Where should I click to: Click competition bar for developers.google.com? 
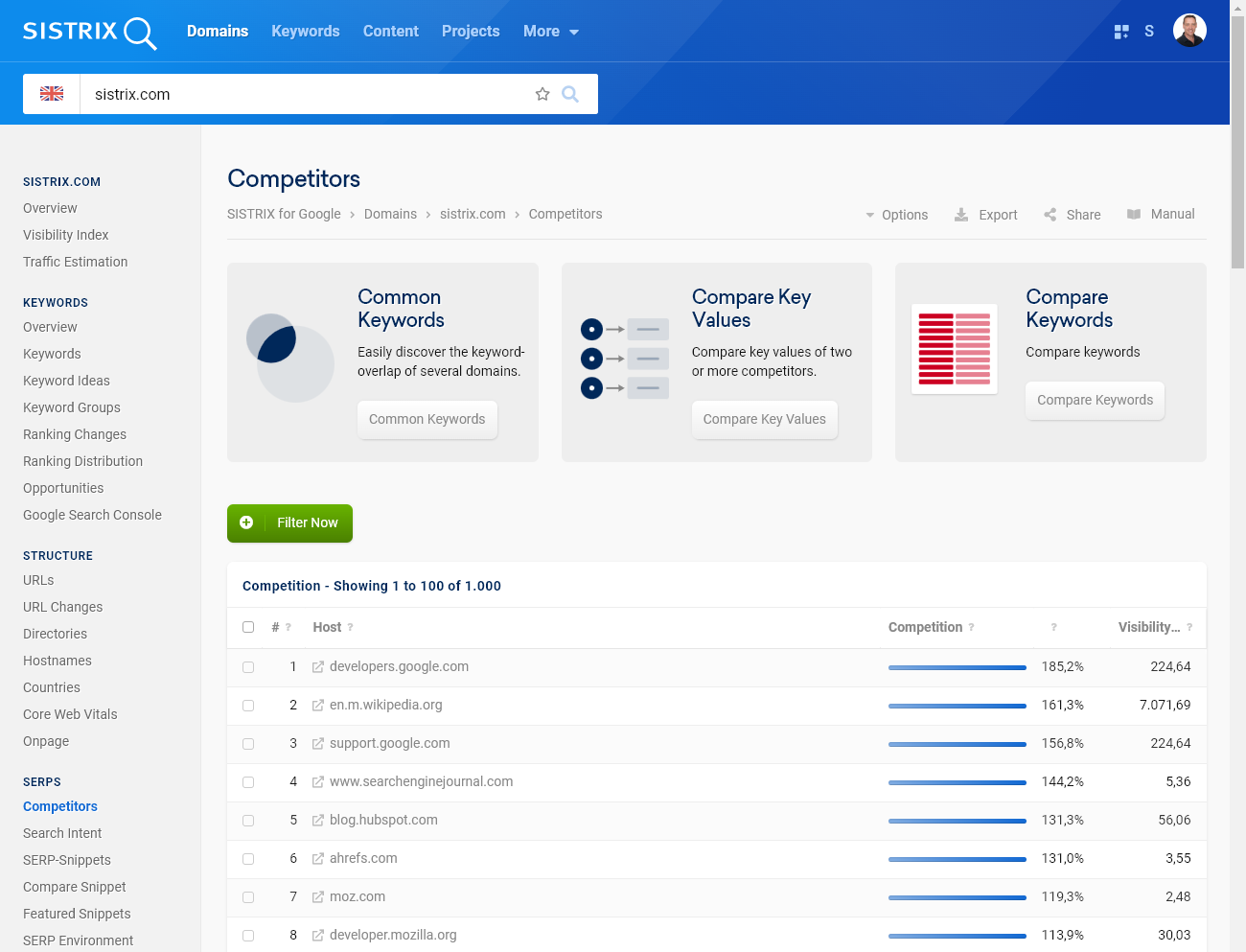tap(958, 667)
